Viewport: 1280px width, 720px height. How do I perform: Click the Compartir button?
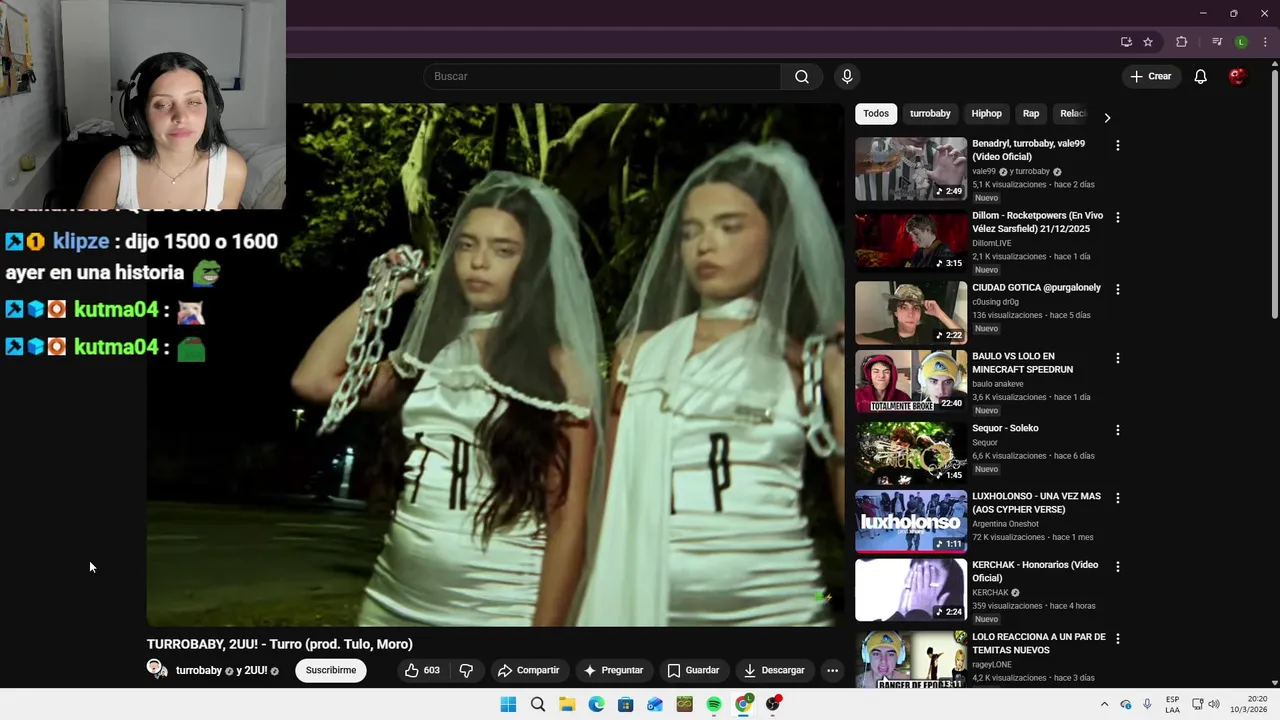coord(529,670)
